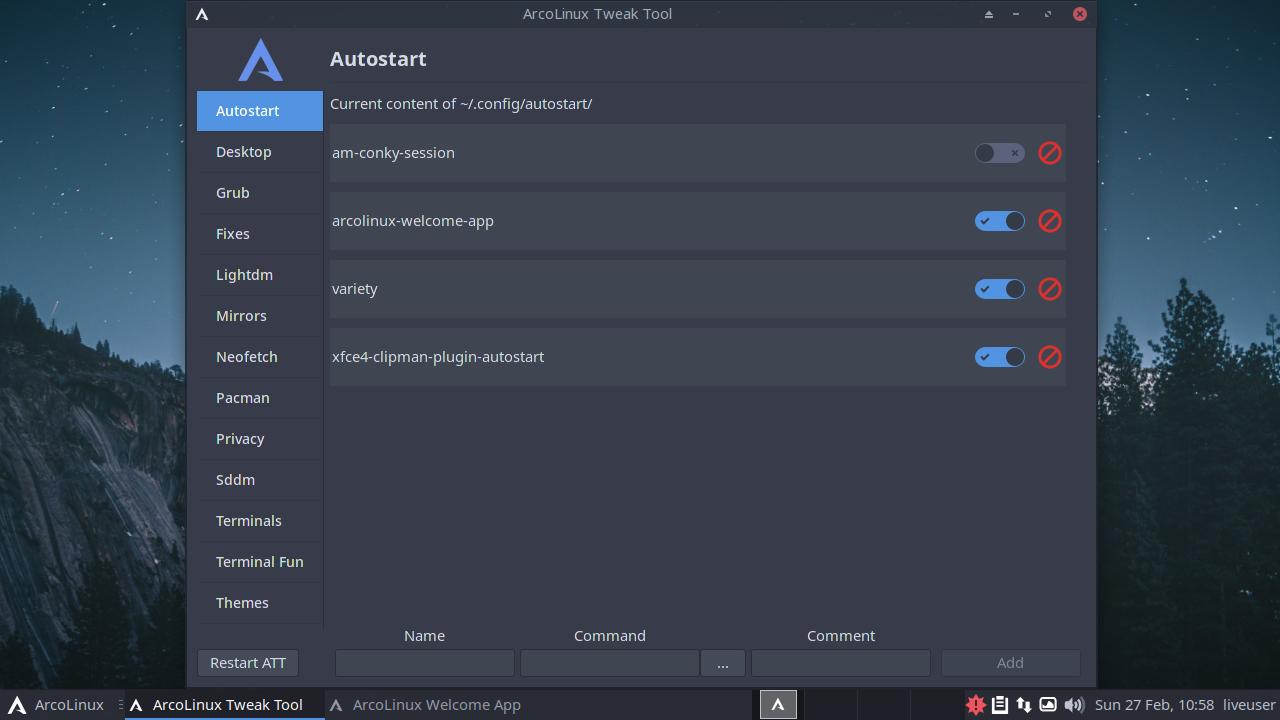The width and height of the screenshot is (1280, 720).
Task: Click the am-conky-session entry name
Action: tap(393, 153)
